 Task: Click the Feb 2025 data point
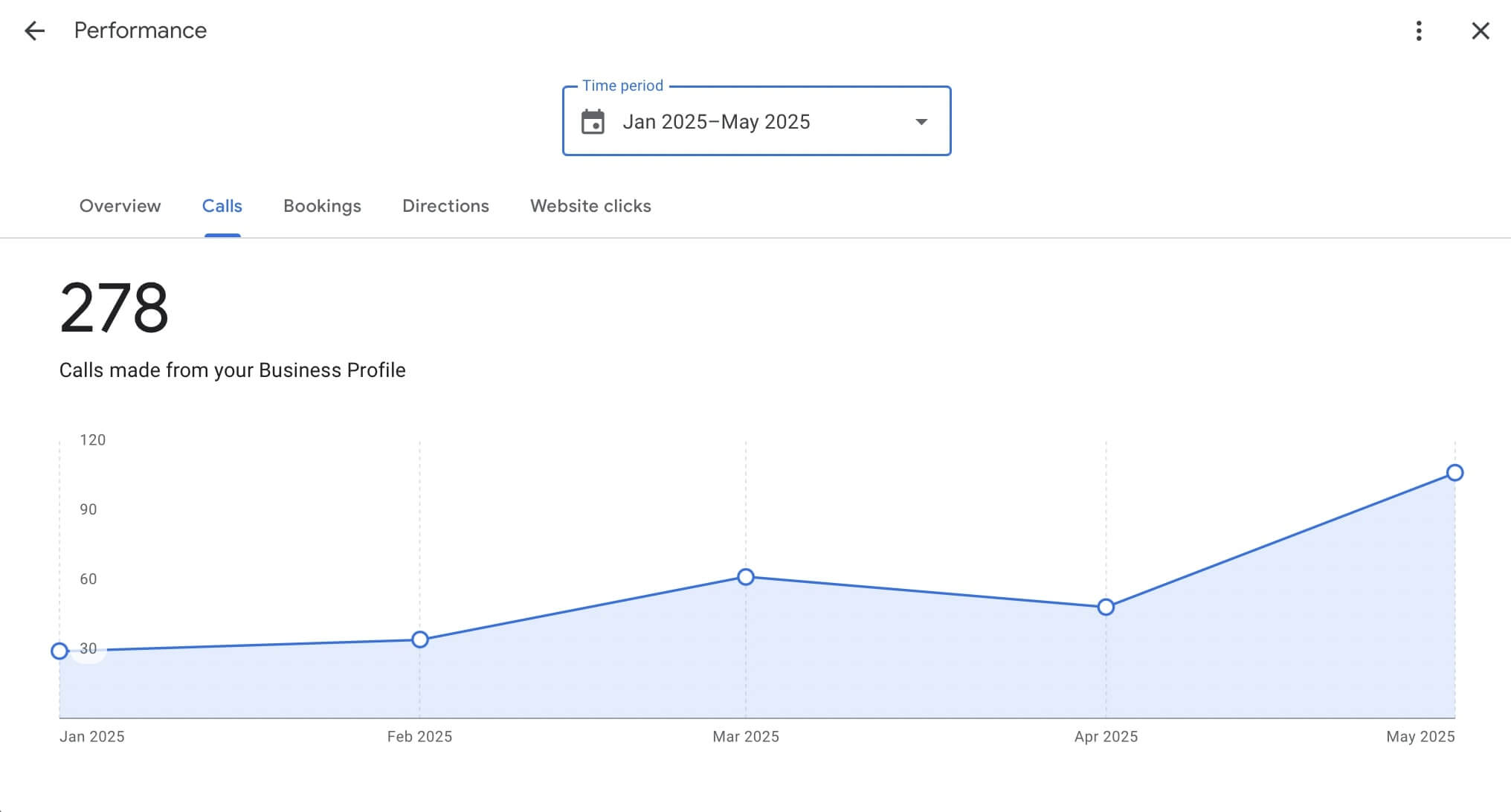tap(420, 639)
